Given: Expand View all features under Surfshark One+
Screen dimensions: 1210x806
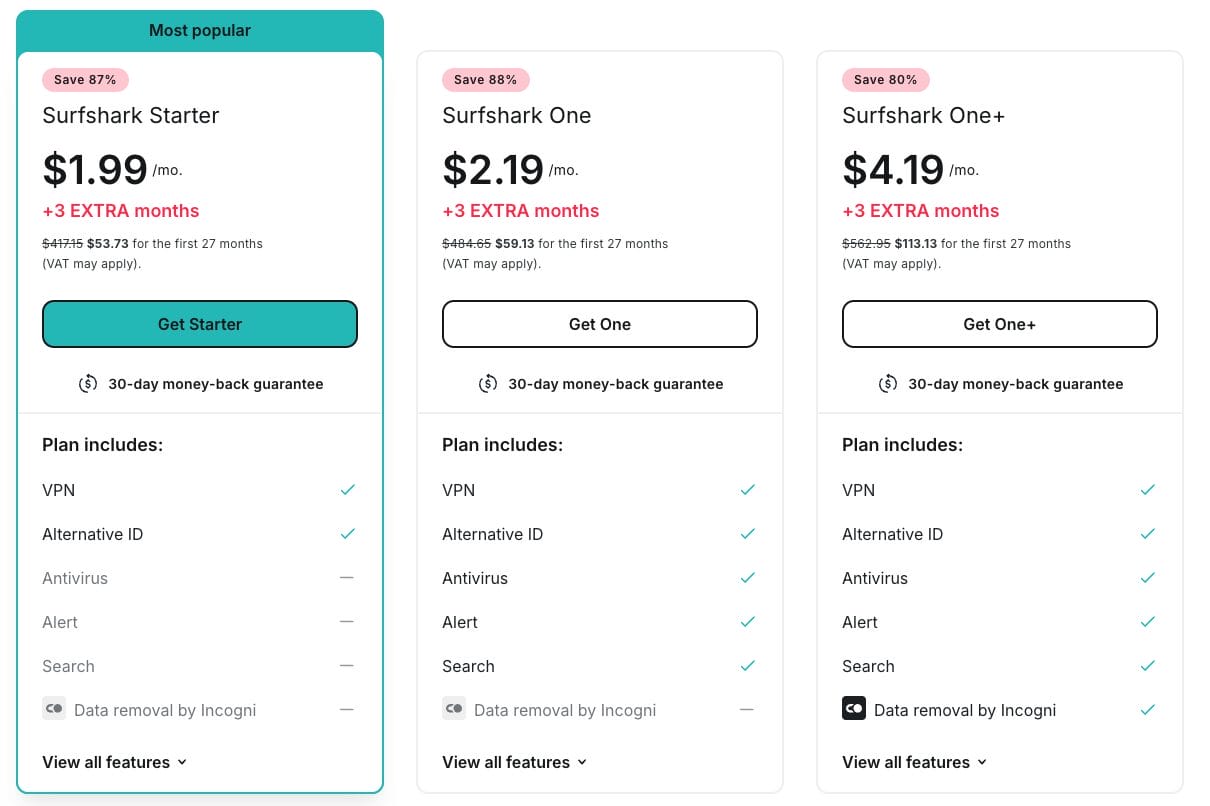Looking at the screenshot, I should (x=915, y=762).
